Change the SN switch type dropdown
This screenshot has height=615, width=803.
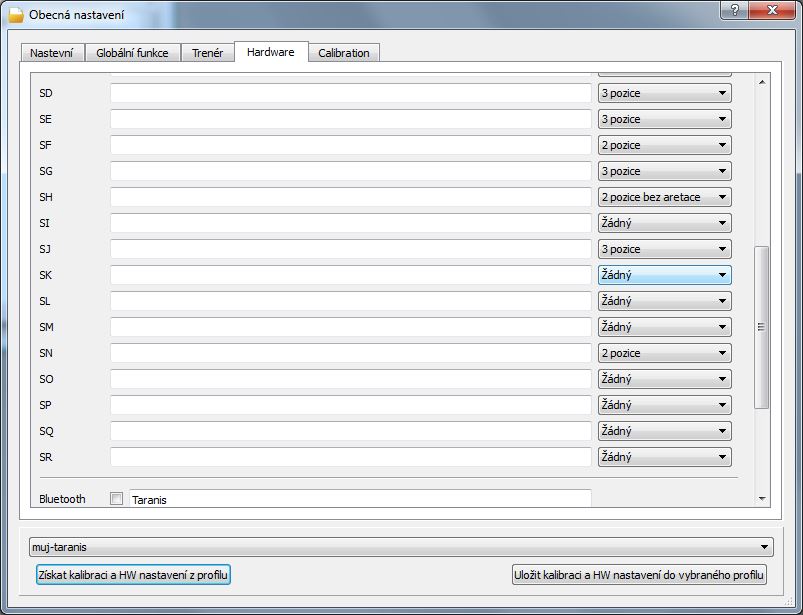664,353
